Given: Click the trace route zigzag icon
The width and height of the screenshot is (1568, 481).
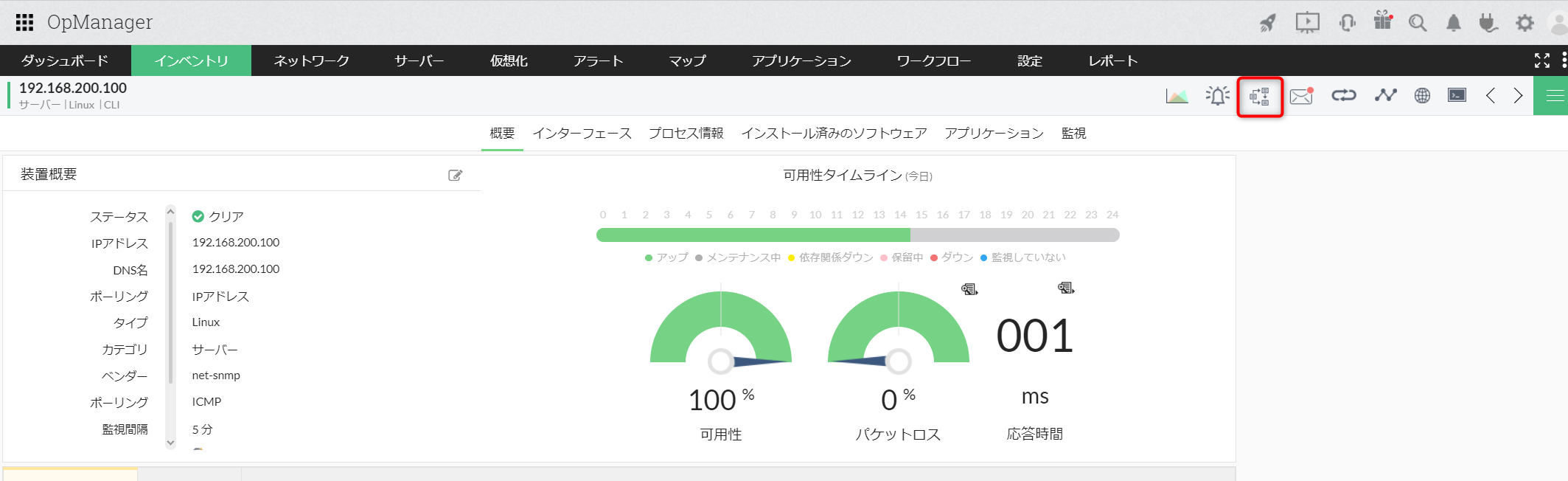Looking at the screenshot, I should 1385,95.
